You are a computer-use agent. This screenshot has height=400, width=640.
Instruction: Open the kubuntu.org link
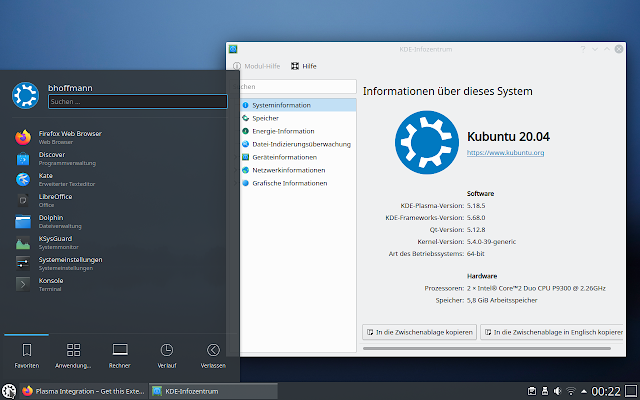pyautogui.click(x=505, y=153)
